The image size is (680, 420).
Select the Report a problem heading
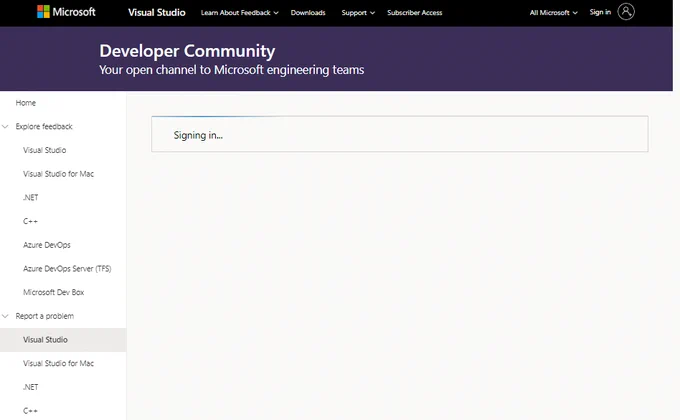pyautogui.click(x=45, y=316)
